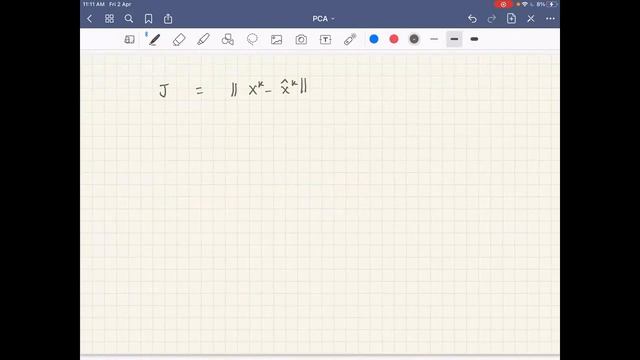The height and width of the screenshot is (360, 640).
Task: Close the document with X icon
Action: point(531,19)
